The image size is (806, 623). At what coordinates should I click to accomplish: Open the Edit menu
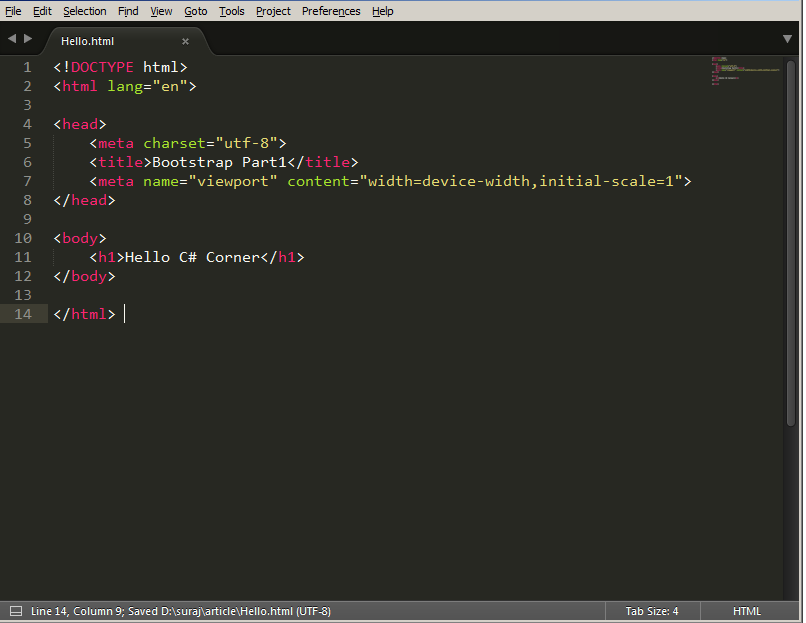click(x=42, y=11)
